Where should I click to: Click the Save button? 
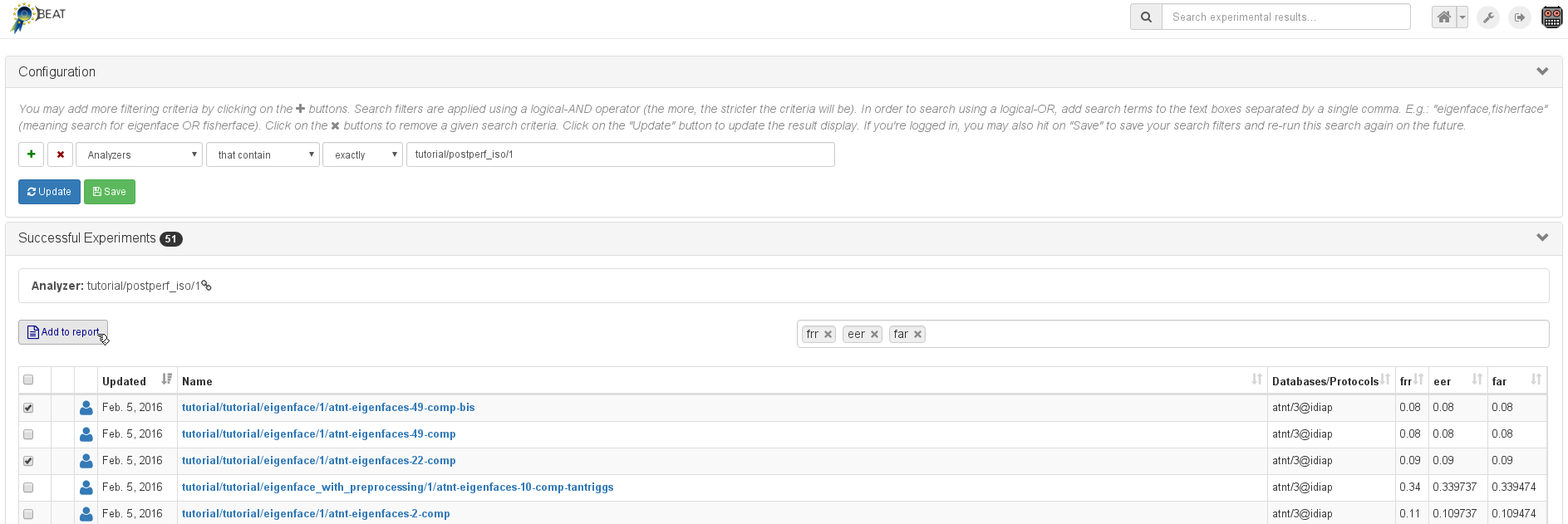click(109, 192)
